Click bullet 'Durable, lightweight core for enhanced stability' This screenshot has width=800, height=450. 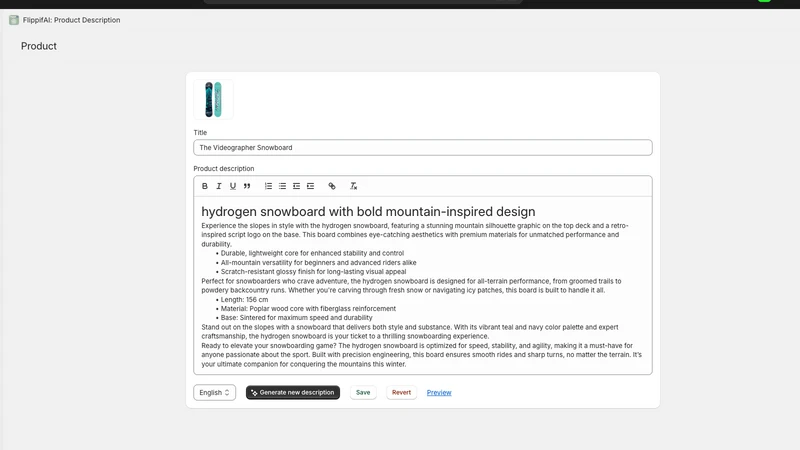[312, 253]
